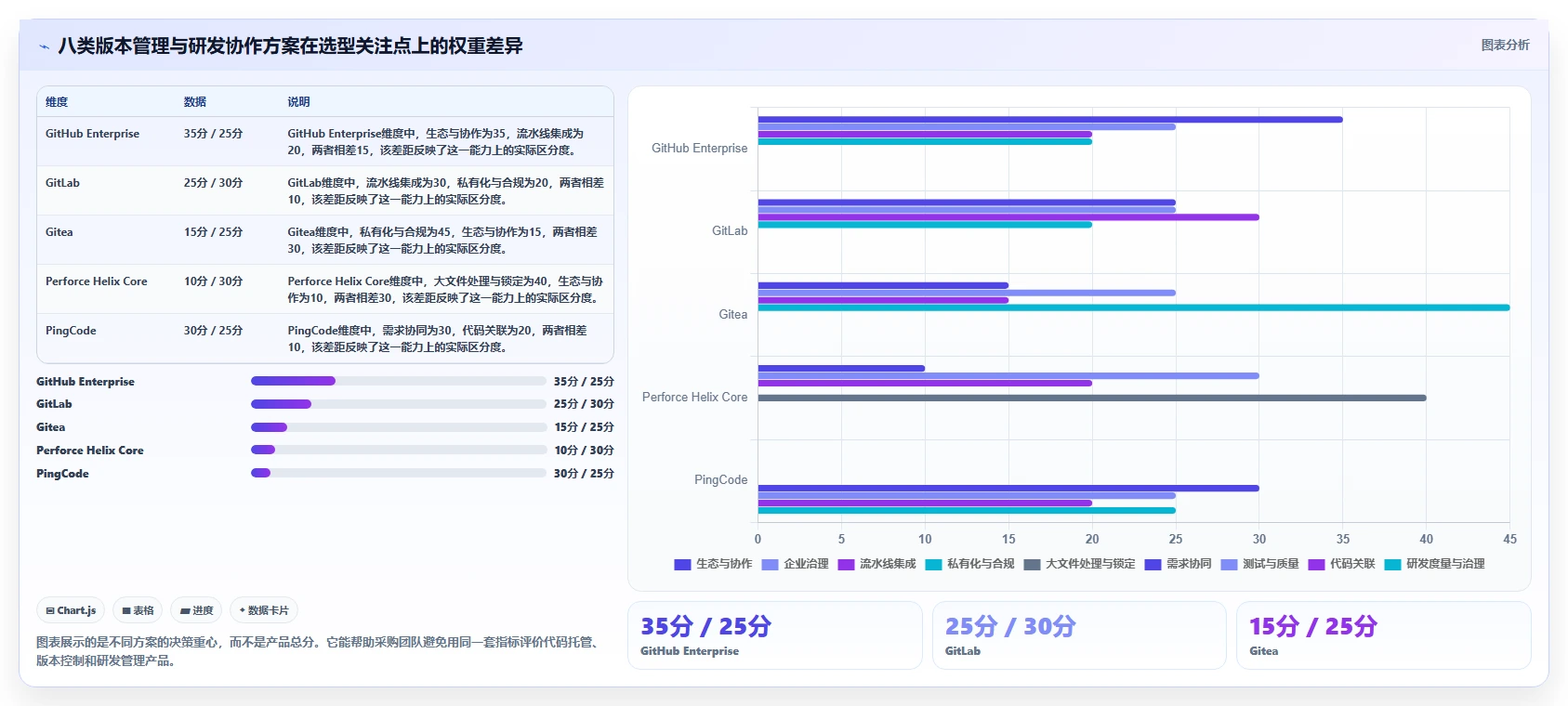Viewport: 1568px width, 706px height.
Task: Click the 45 tick on chart x-axis
Action: [1509, 539]
